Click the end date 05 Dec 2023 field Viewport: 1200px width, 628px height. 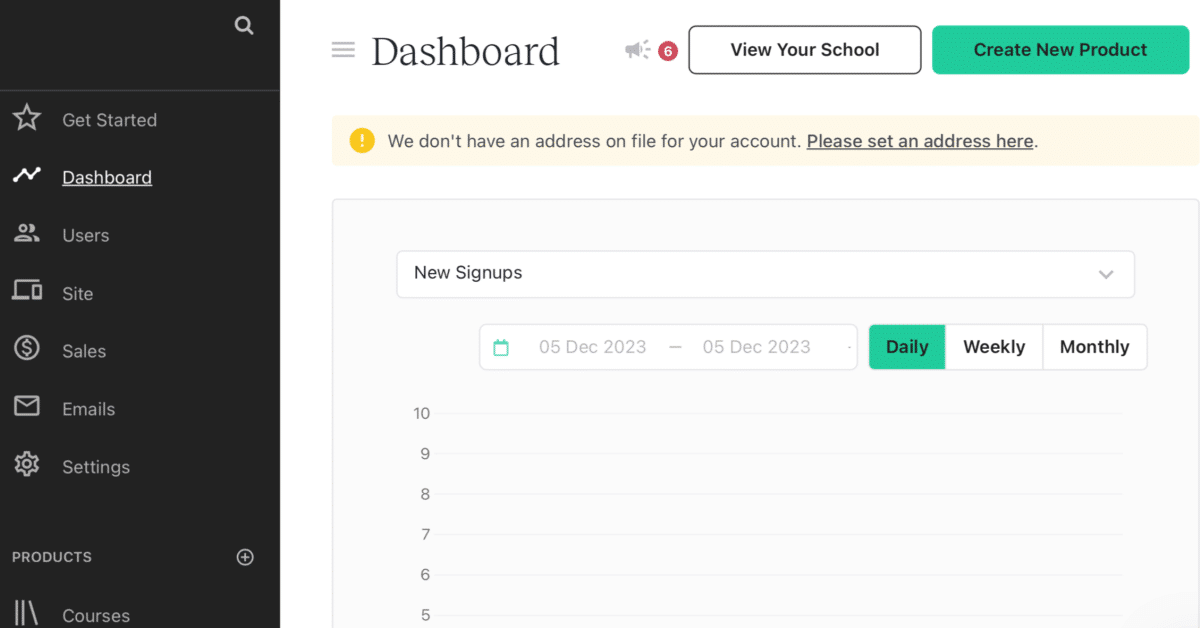pos(756,347)
